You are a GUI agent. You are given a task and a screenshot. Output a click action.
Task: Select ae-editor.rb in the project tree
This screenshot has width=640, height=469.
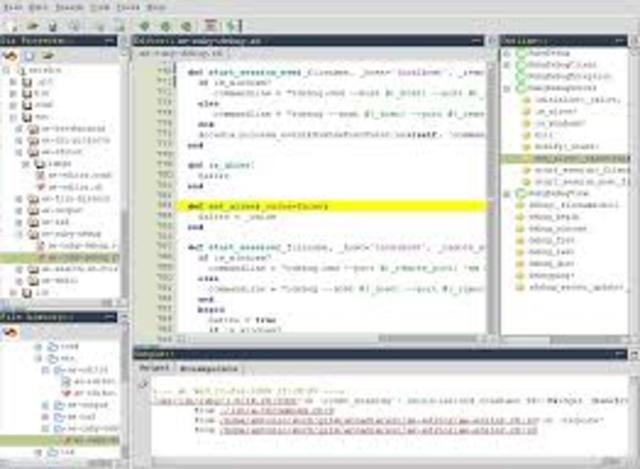(76, 187)
